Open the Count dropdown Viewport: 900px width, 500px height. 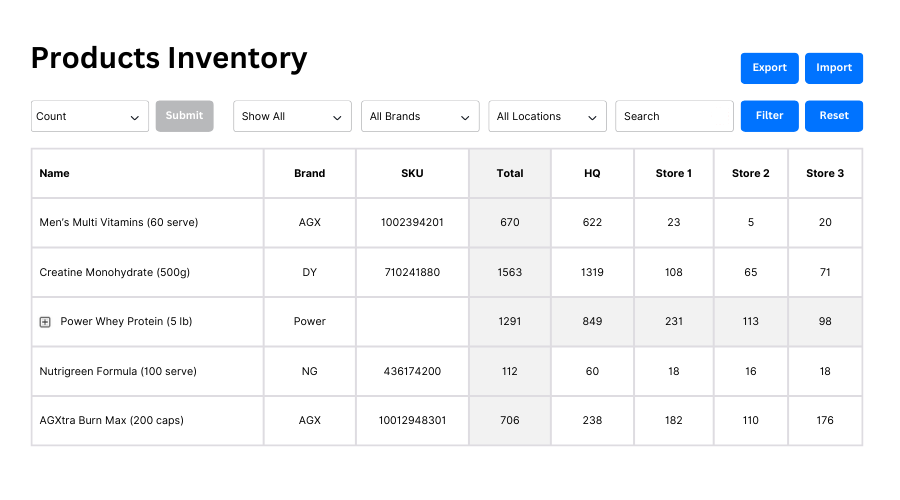pyautogui.click(x=90, y=116)
